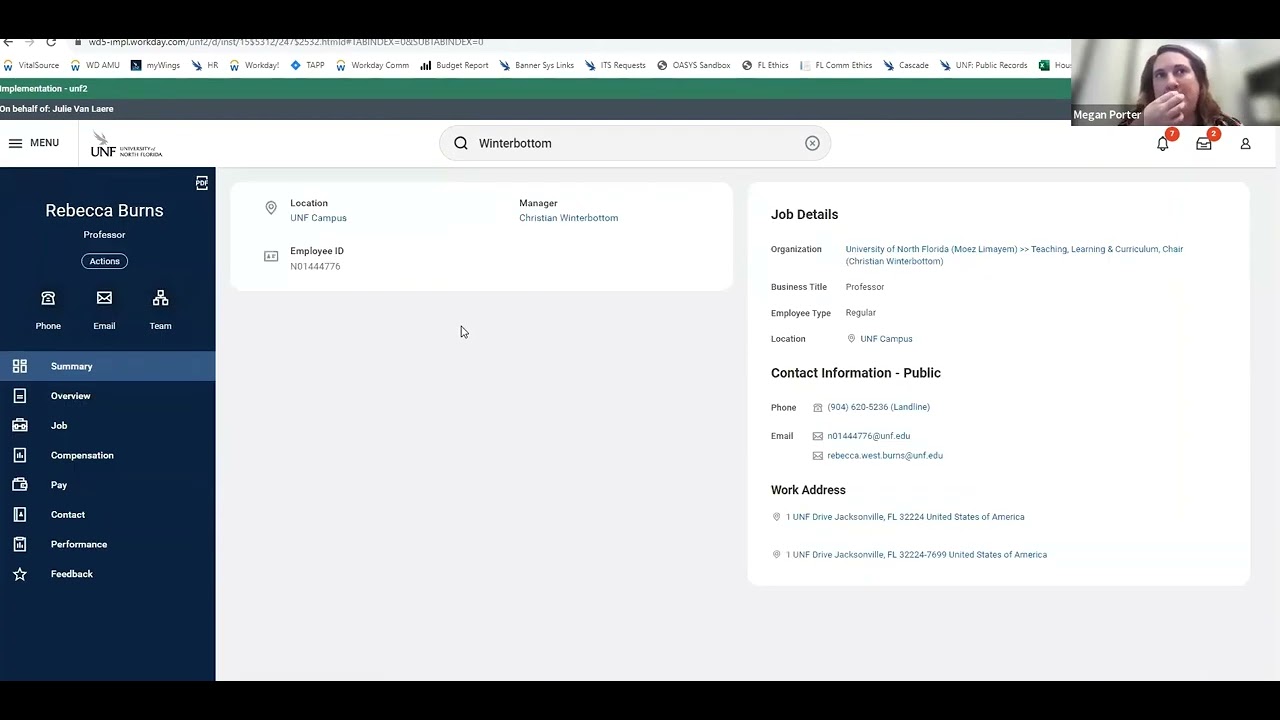Click the Team org chart icon
Image resolution: width=1280 pixels, height=720 pixels.
160,298
